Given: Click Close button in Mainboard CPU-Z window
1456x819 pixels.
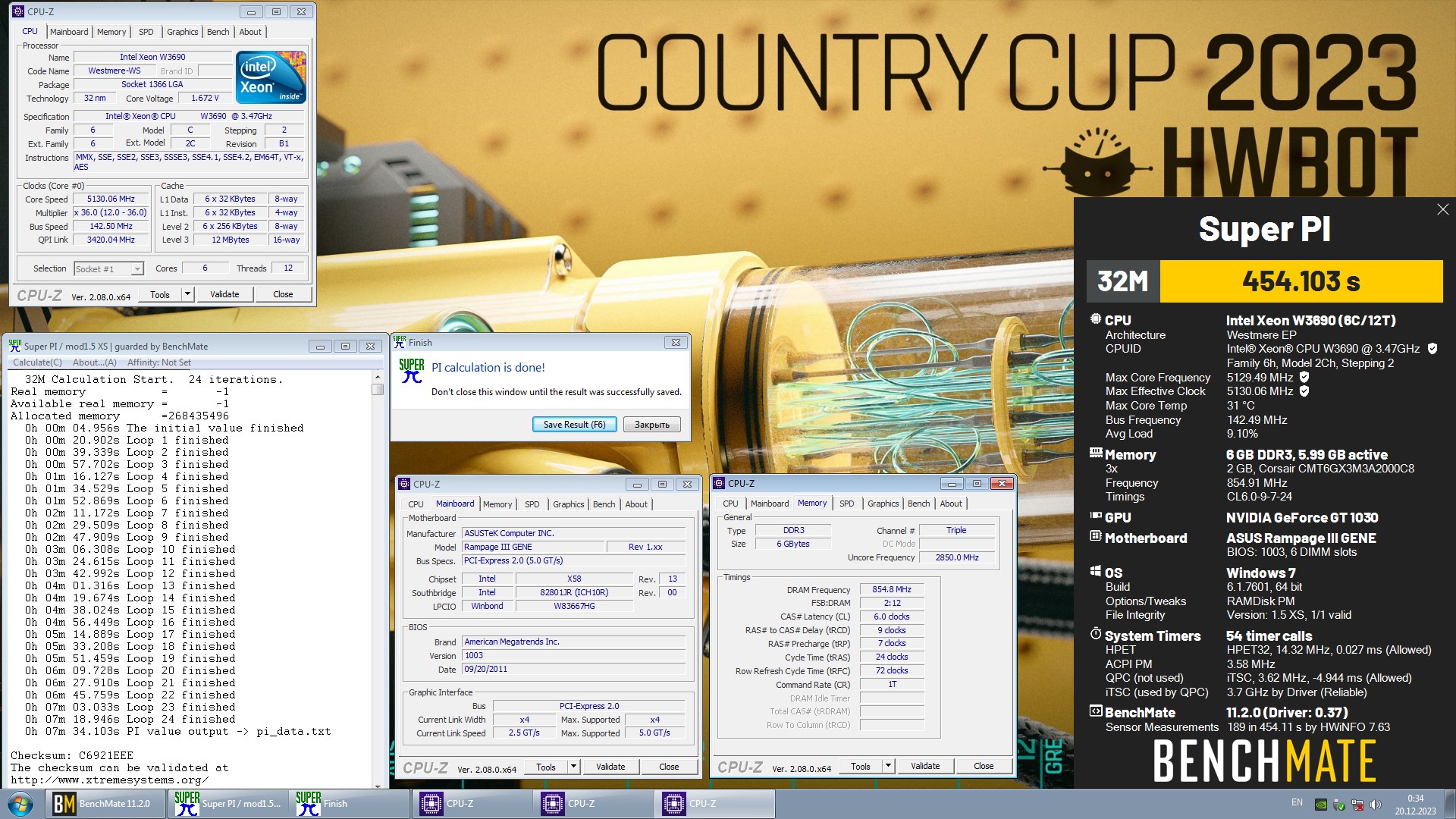Looking at the screenshot, I should pyautogui.click(x=669, y=767).
